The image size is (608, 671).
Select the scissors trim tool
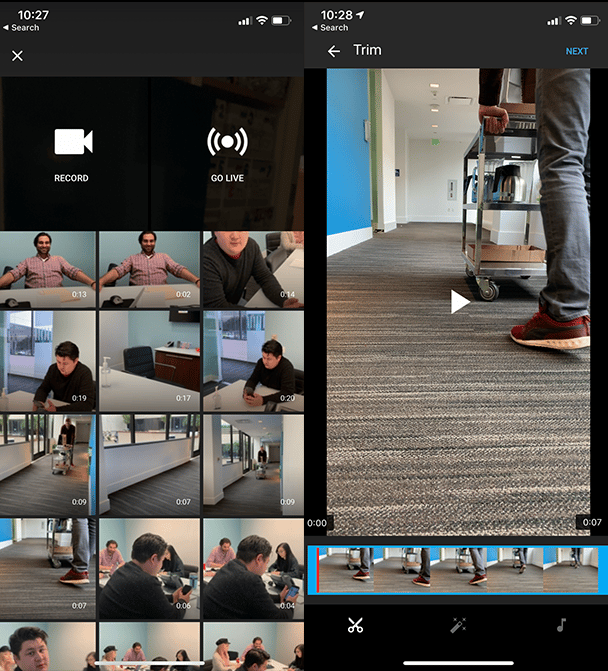tap(355, 625)
